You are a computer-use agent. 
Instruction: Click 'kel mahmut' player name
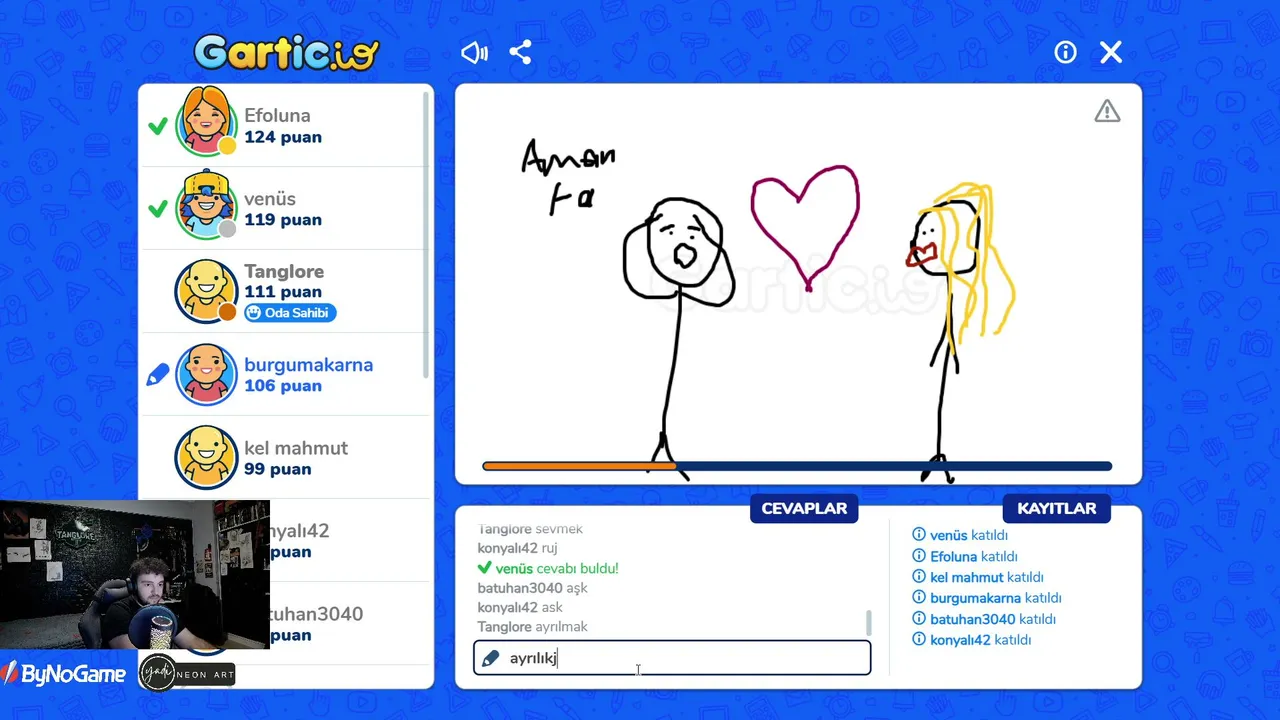pyautogui.click(x=296, y=448)
